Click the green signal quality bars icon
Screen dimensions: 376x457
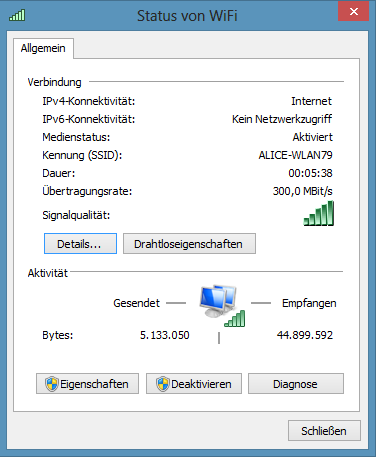(318, 213)
